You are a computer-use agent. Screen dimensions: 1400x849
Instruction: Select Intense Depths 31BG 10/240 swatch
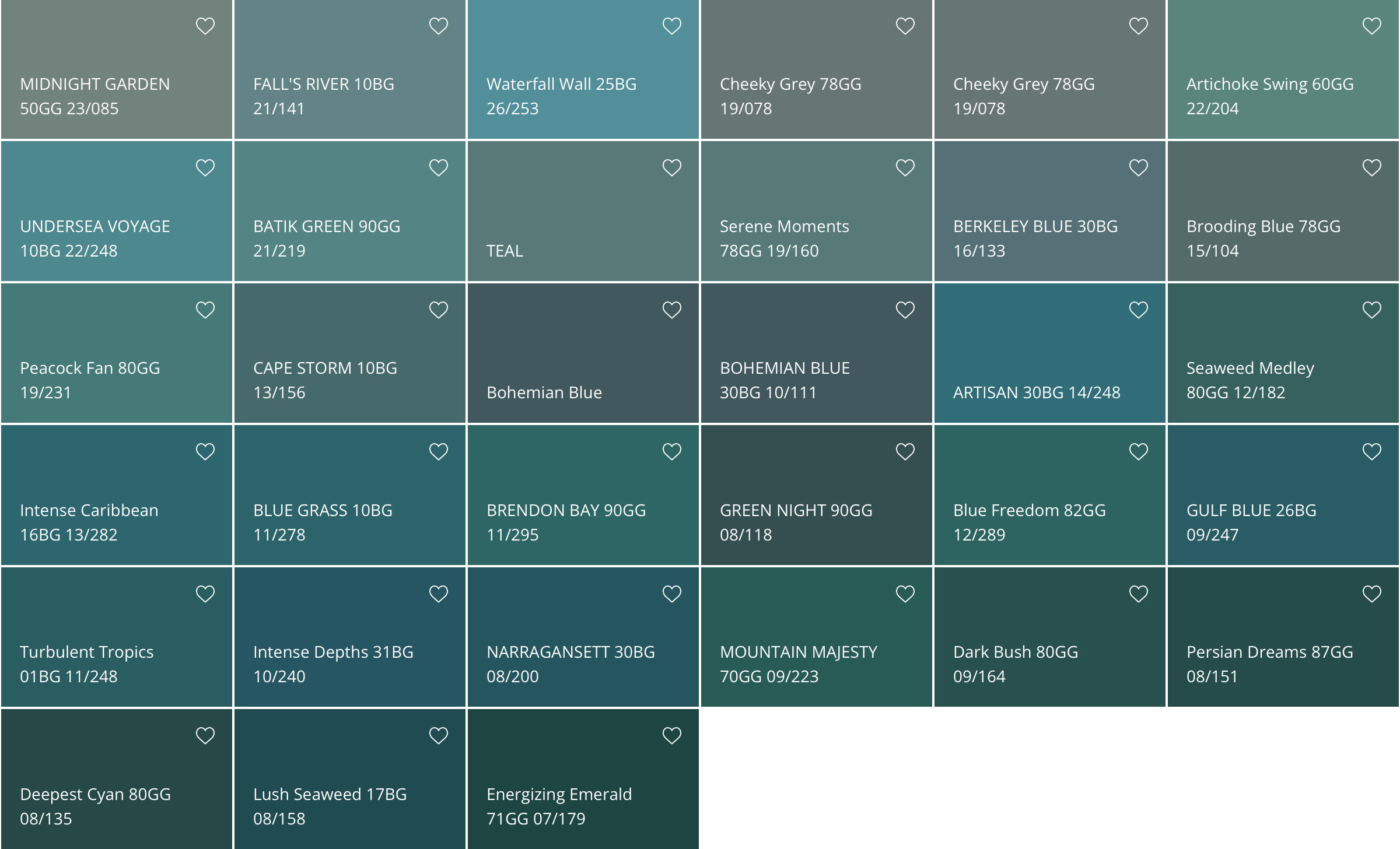(x=350, y=637)
